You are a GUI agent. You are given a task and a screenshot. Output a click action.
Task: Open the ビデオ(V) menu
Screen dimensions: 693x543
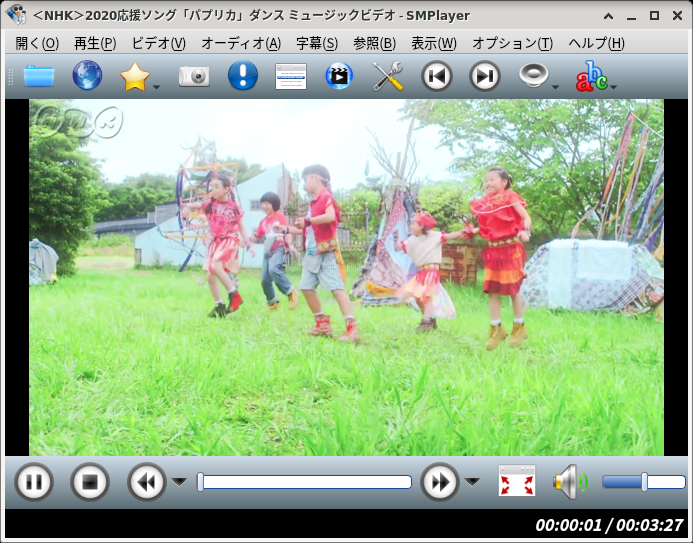(159, 43)
